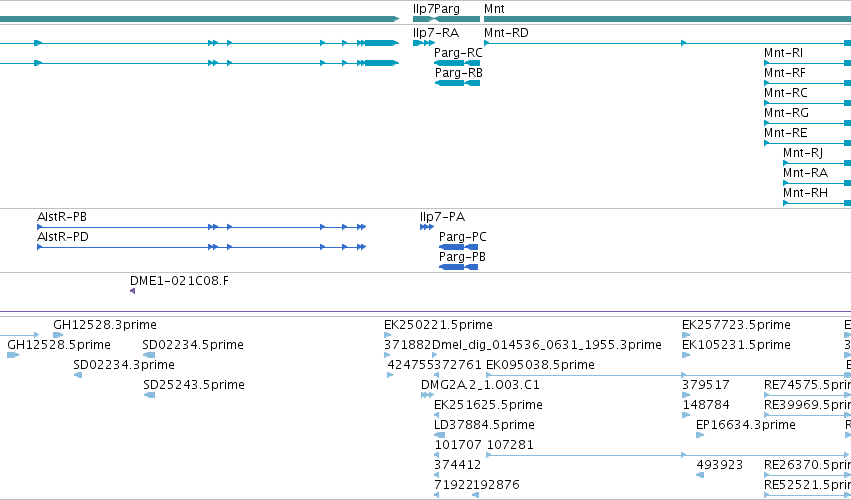Select the RE52521.5prime EST

[807, 485]
